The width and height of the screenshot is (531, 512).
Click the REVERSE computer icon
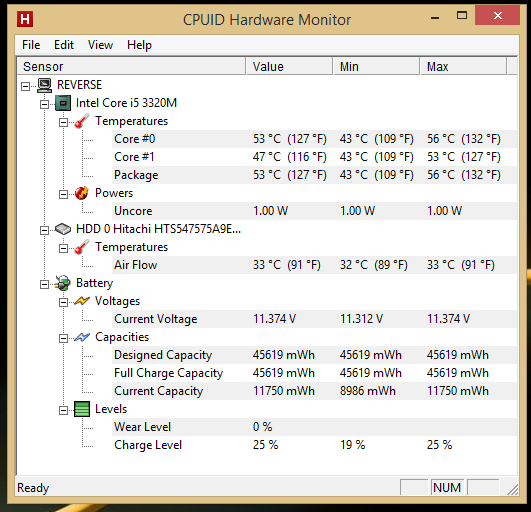[44, 85]
